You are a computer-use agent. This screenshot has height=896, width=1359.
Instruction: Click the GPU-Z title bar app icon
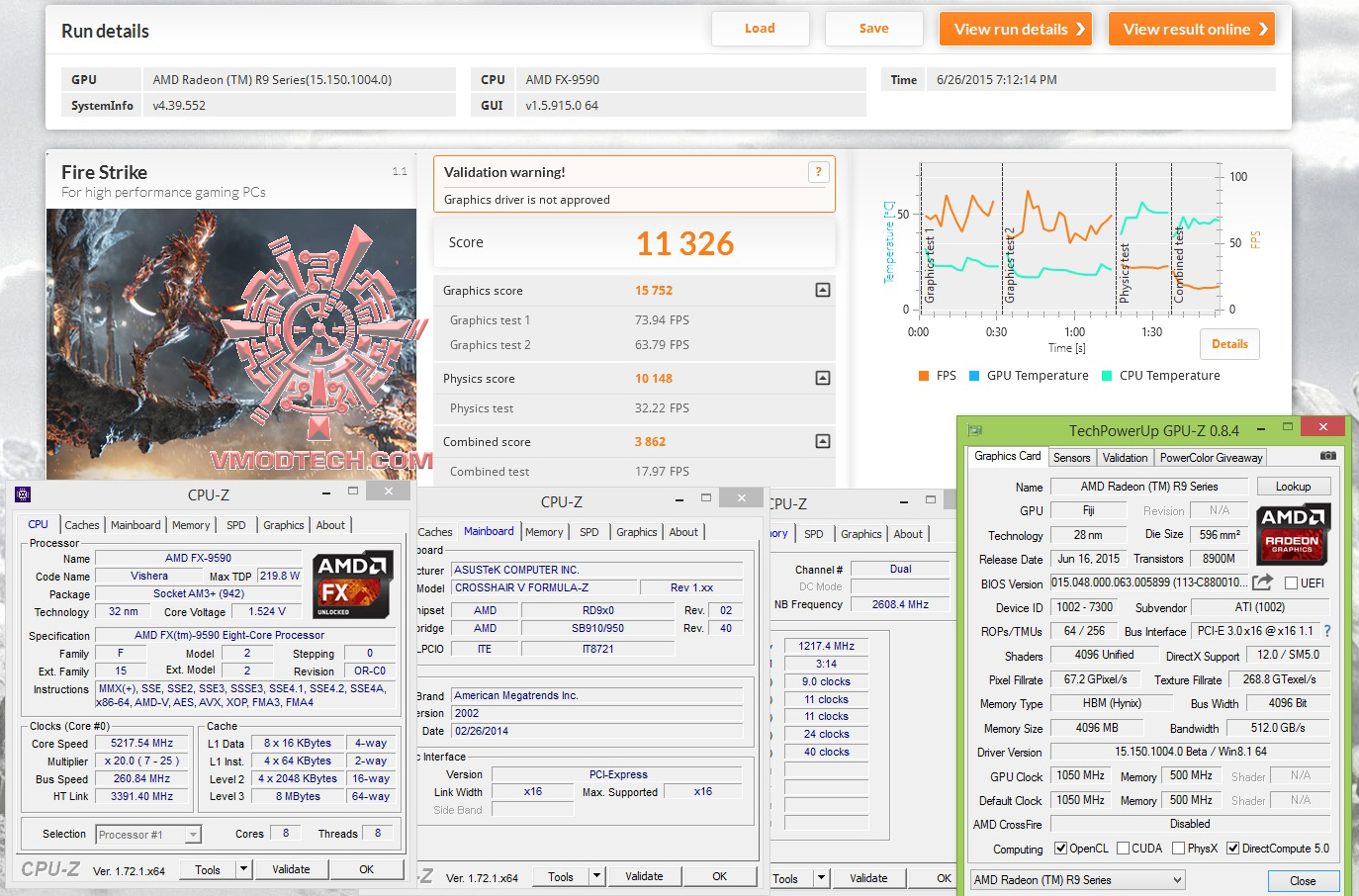tap(975, 430)
